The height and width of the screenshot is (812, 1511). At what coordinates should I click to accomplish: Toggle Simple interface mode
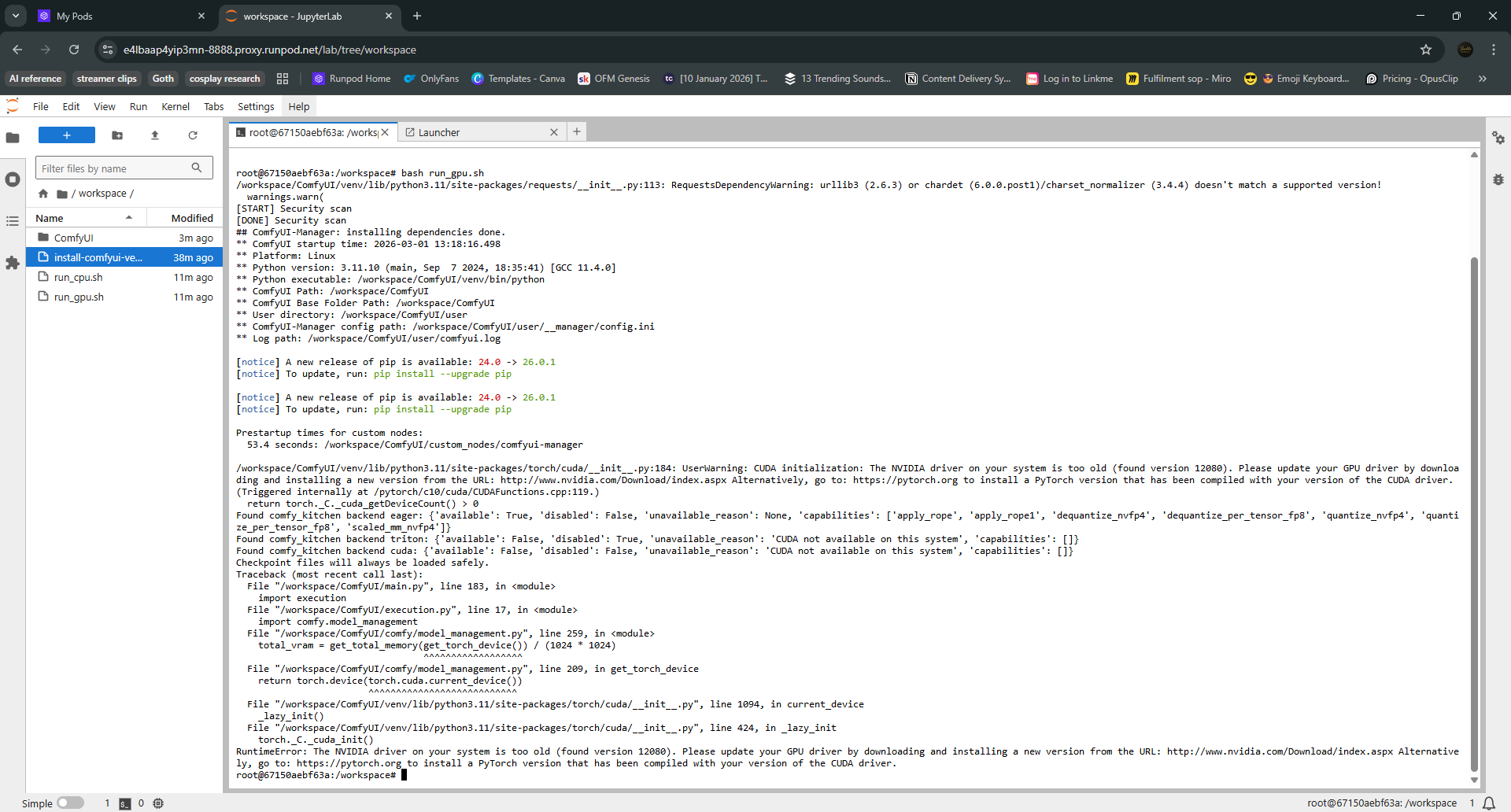click(x=70, y=803)
